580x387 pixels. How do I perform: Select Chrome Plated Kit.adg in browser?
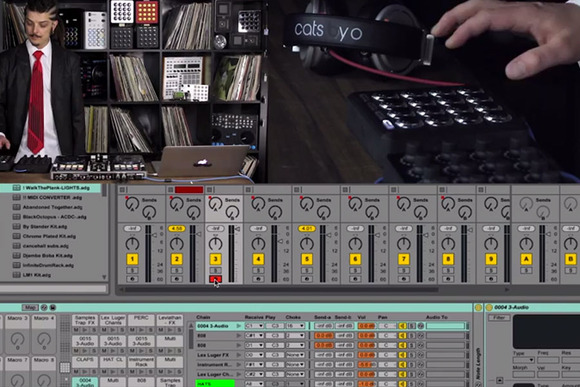pos(49,236)
